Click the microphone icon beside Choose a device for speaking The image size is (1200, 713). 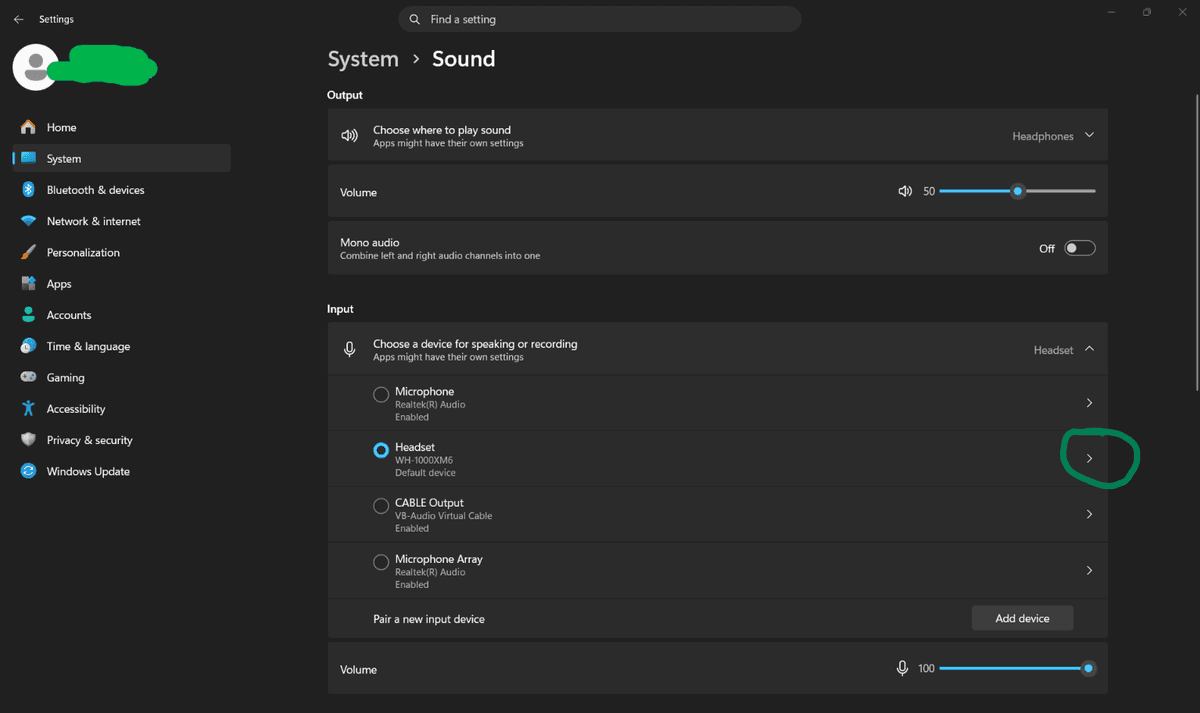click(x=349, y=350)
